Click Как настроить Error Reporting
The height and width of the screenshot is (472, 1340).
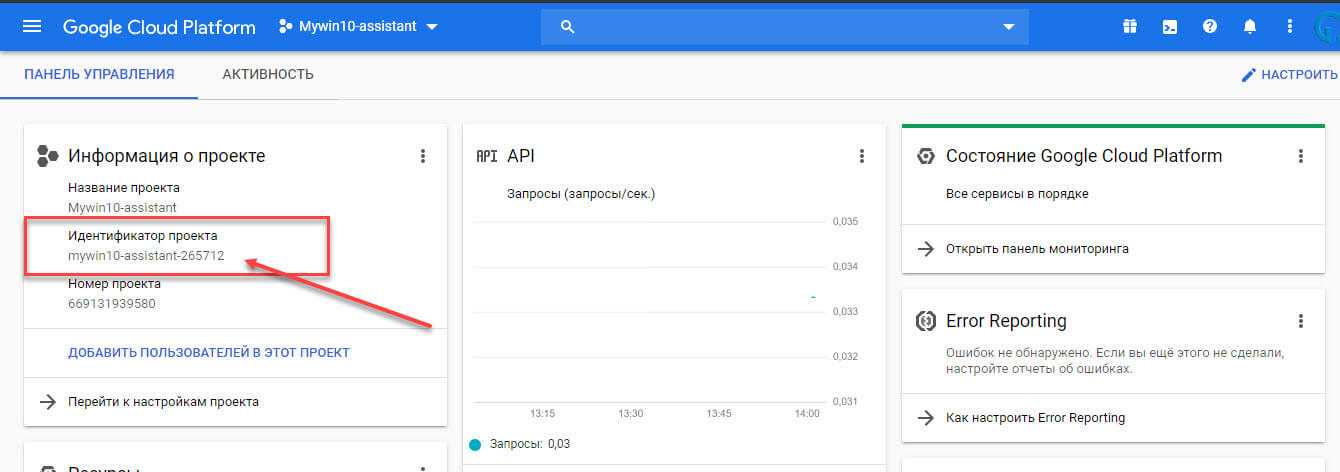coord(1035,418)
